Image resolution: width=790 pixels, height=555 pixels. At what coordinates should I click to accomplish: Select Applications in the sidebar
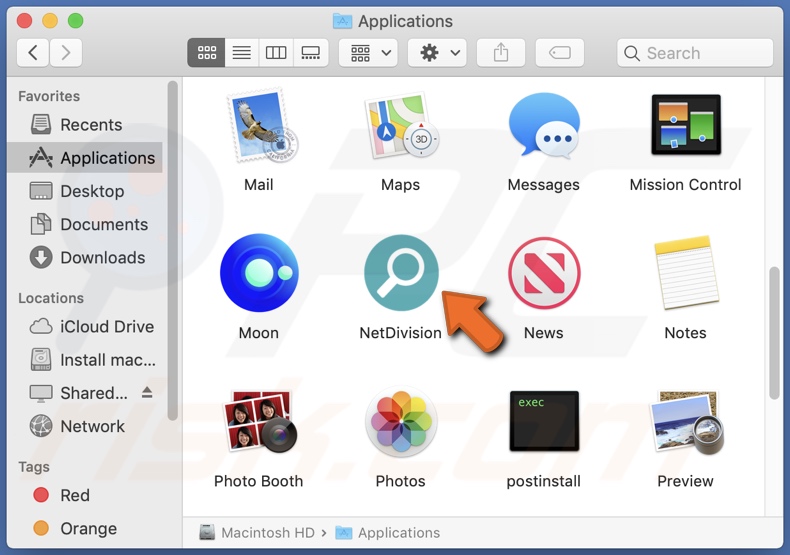85,158
